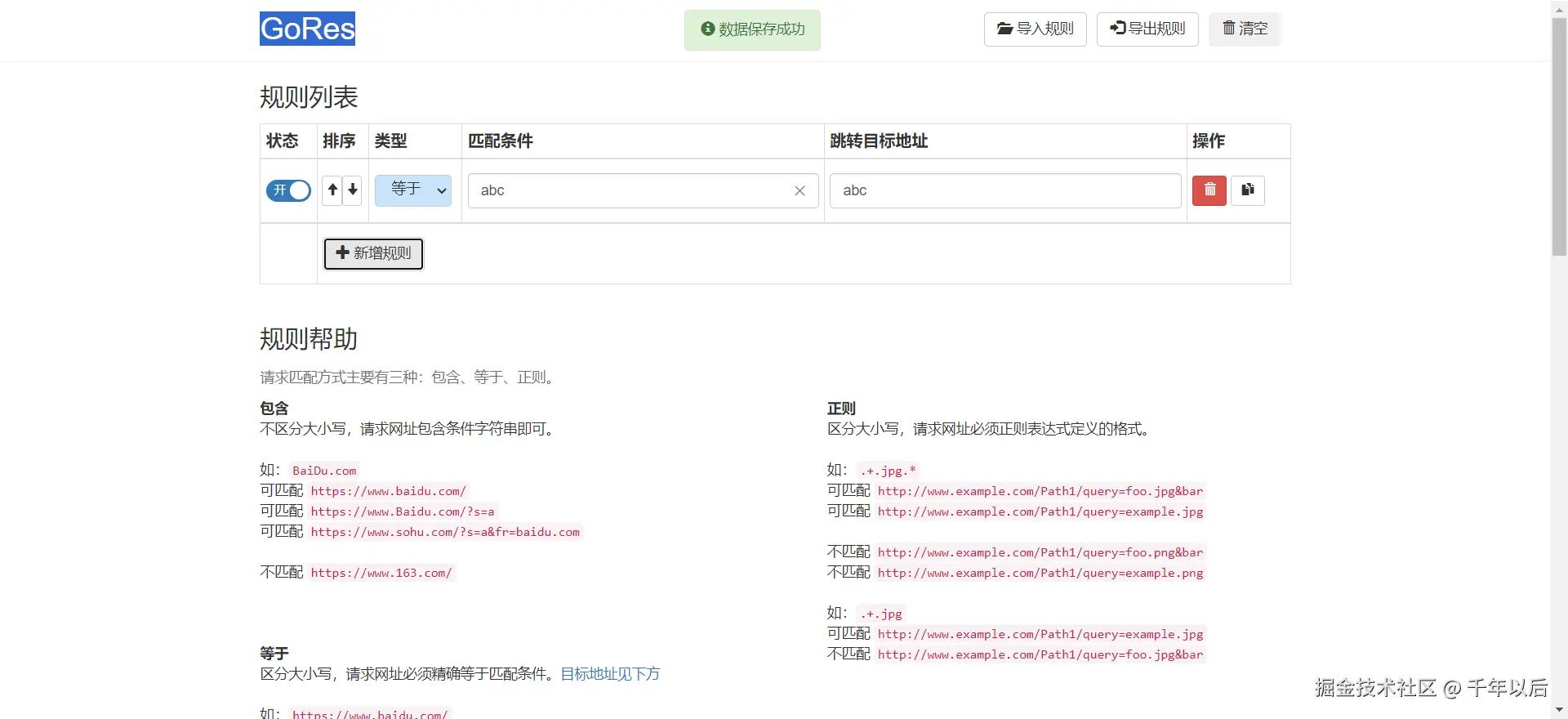Click the info icon in the success message
The width and height of the screenshot is (1568, 719).
(x=708, y=29)
